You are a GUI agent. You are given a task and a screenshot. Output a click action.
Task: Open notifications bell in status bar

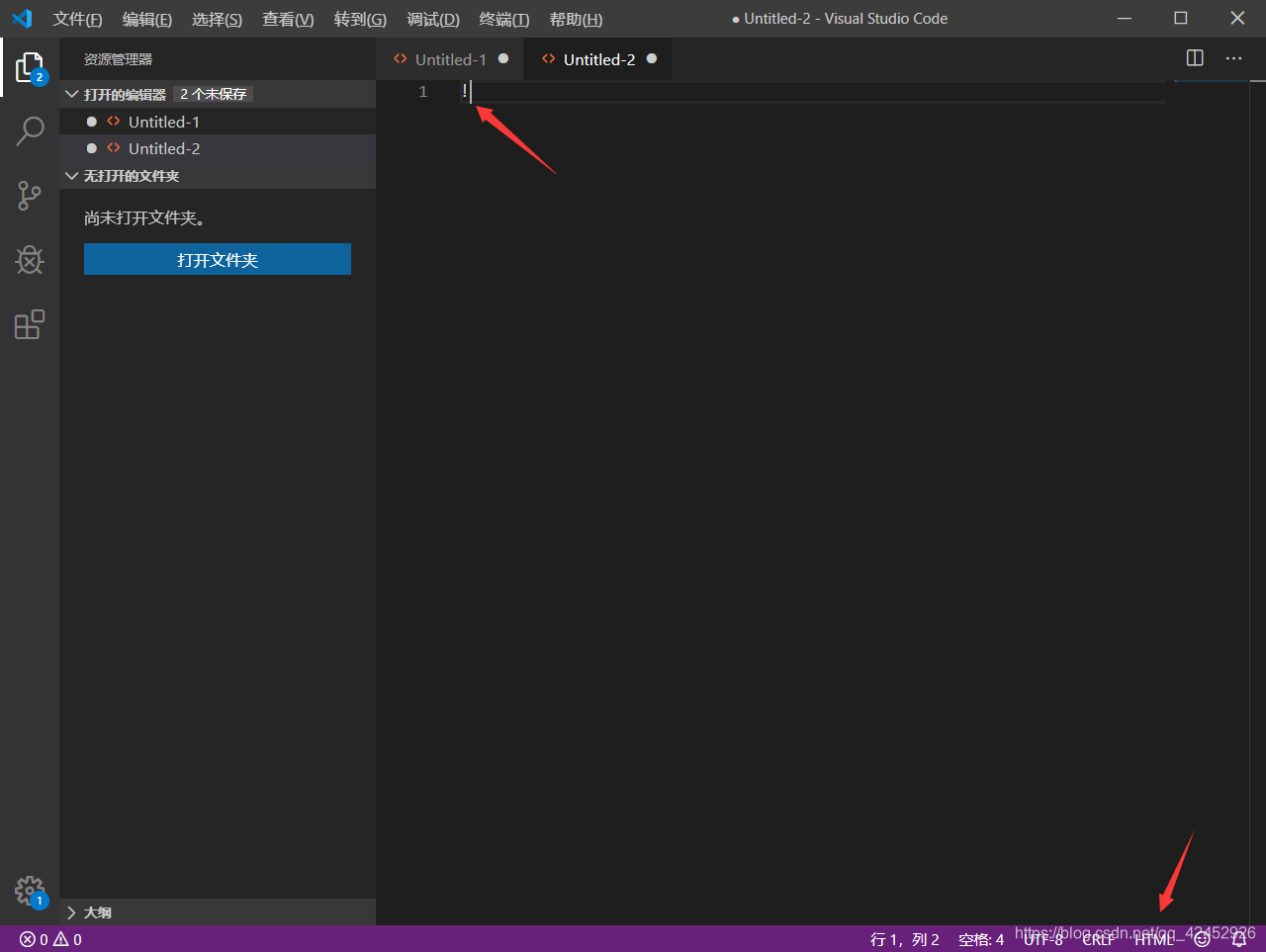(1239, 939)
